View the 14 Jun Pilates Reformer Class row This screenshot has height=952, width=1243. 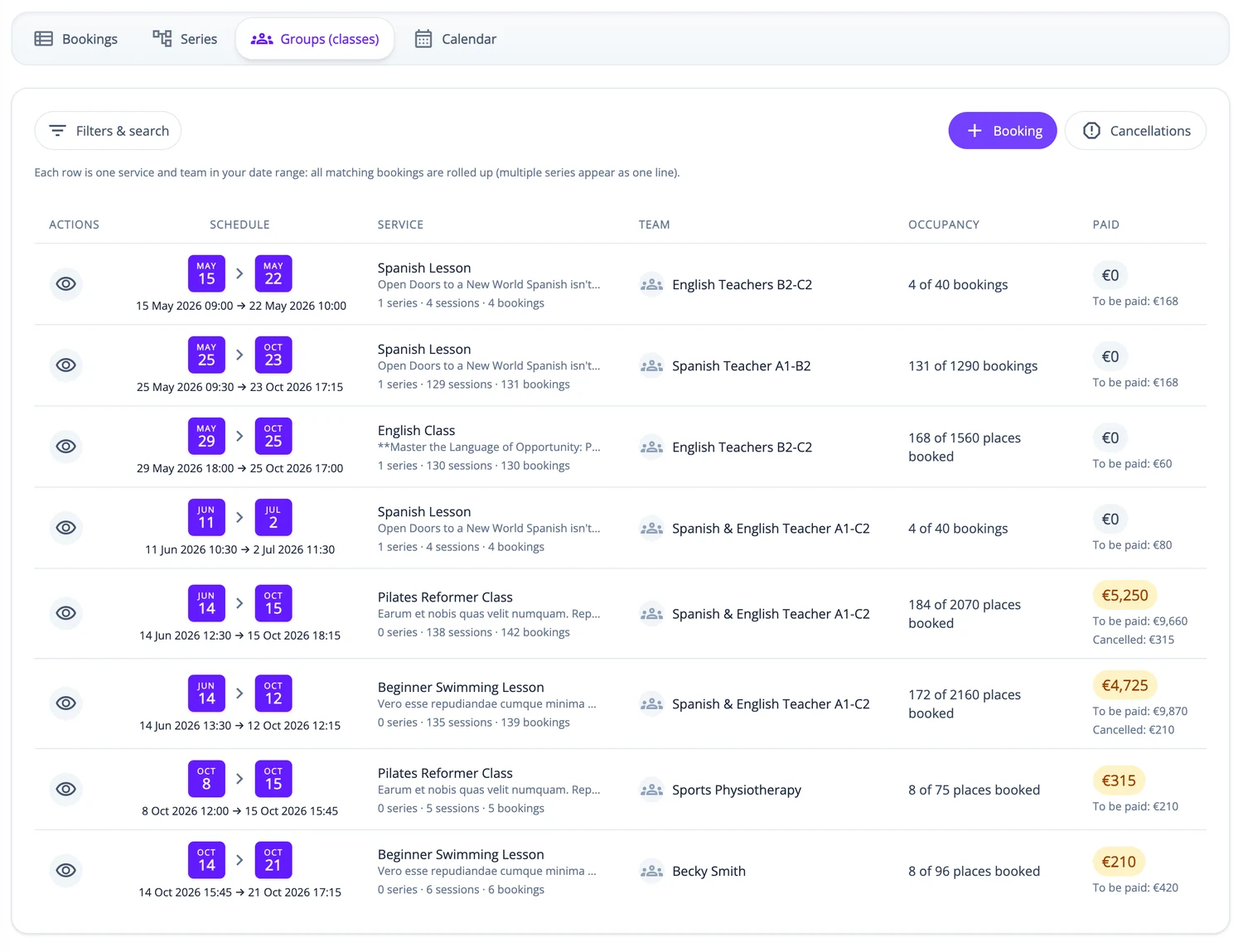coord(66,612)
